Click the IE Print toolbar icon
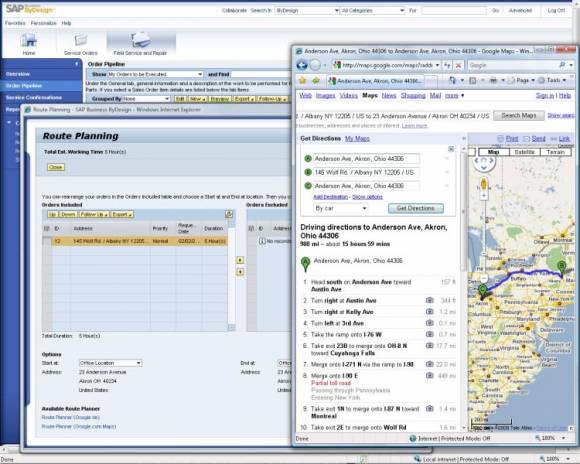580x464 pixels. (493, 80)
